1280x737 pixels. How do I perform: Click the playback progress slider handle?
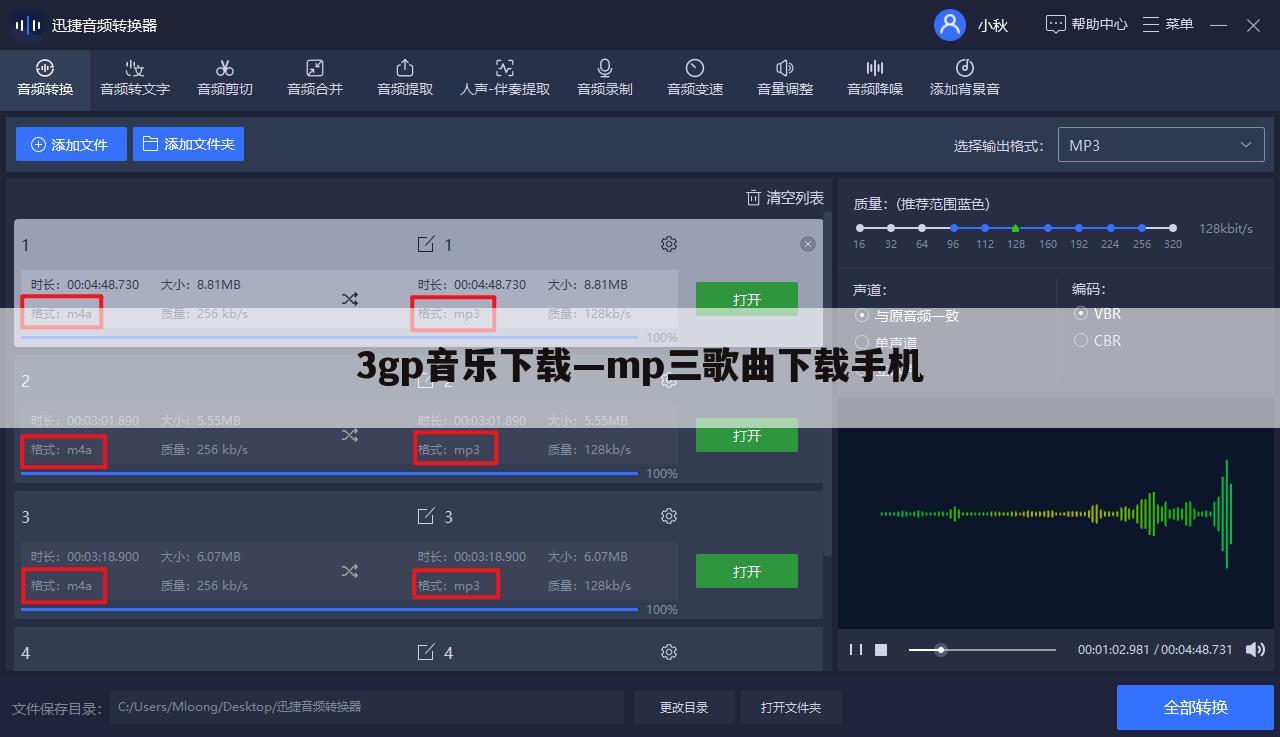point(941,650)
